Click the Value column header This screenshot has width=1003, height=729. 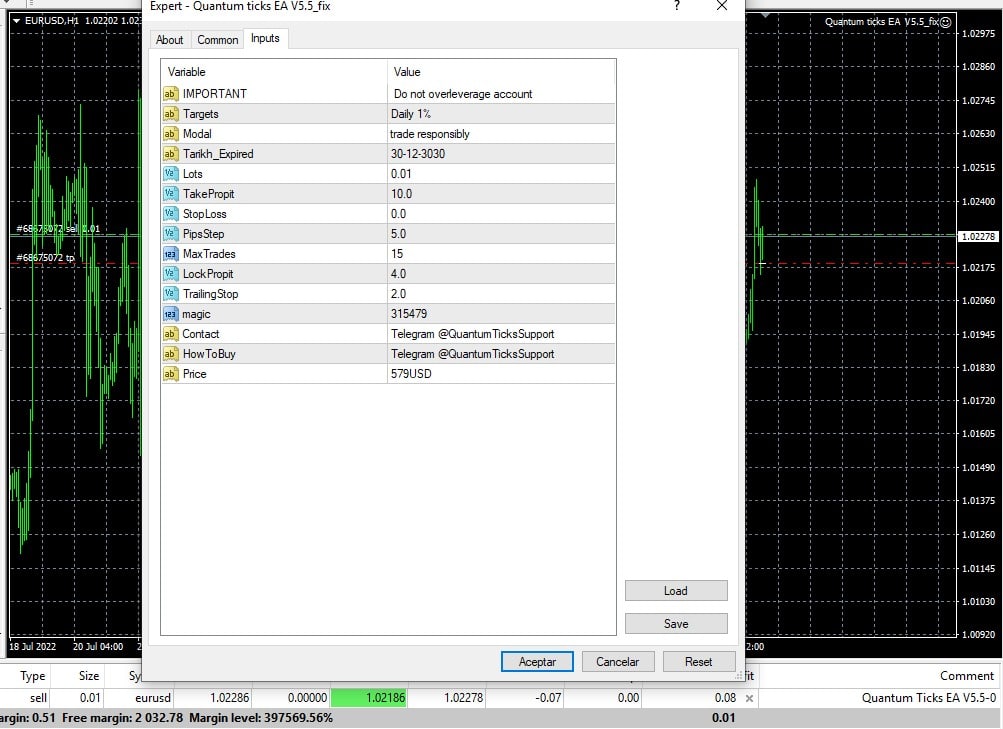pos(501,72)
